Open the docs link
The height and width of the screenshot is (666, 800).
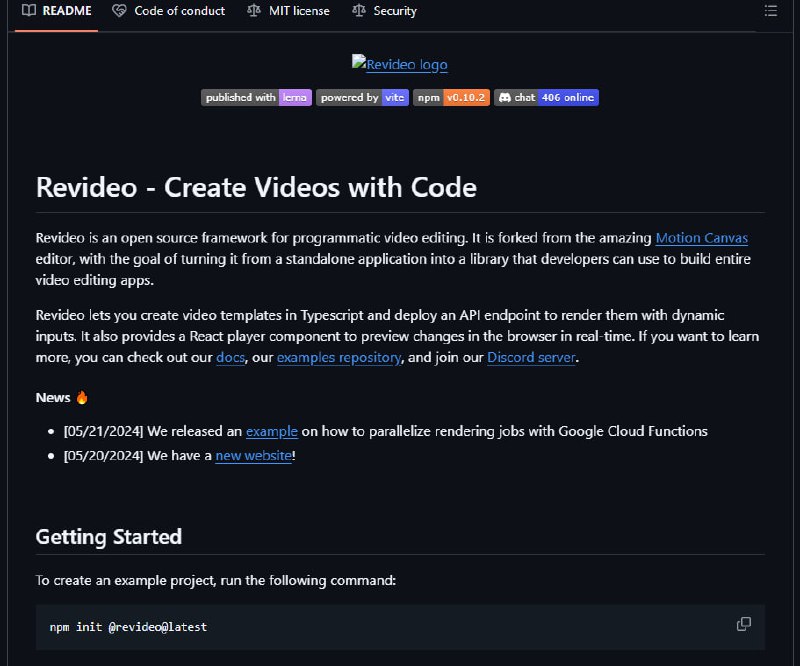[231, 357]
